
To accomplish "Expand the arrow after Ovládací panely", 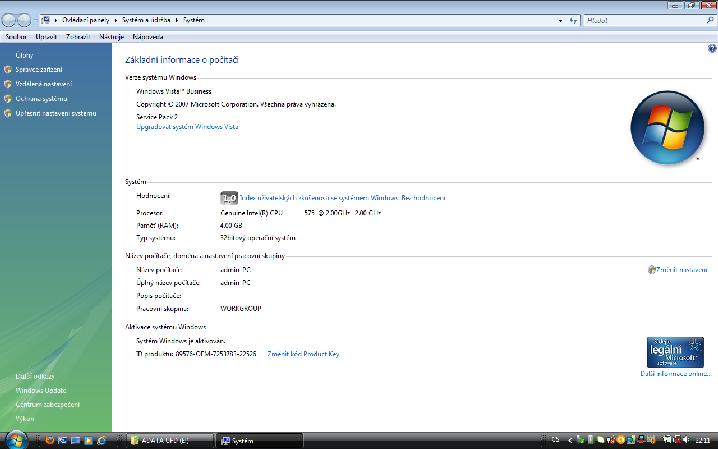I will 116,20.
